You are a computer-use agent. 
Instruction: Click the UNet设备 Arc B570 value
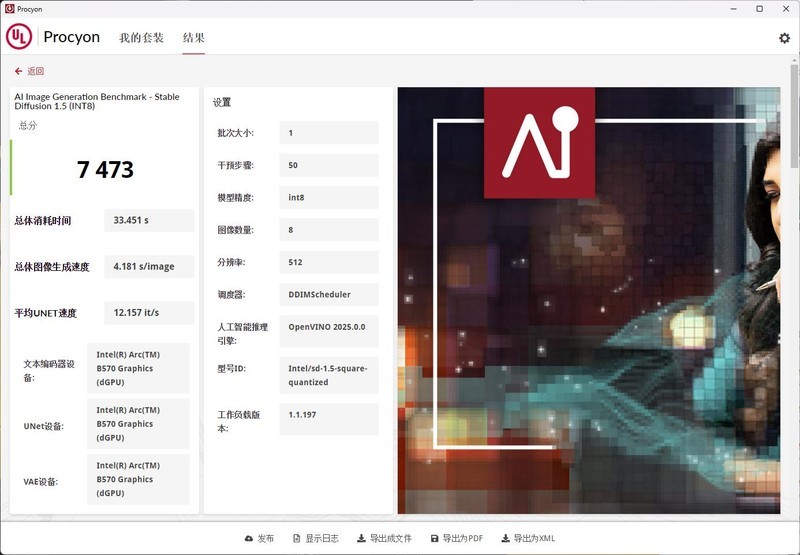click(x=138, y=423)
